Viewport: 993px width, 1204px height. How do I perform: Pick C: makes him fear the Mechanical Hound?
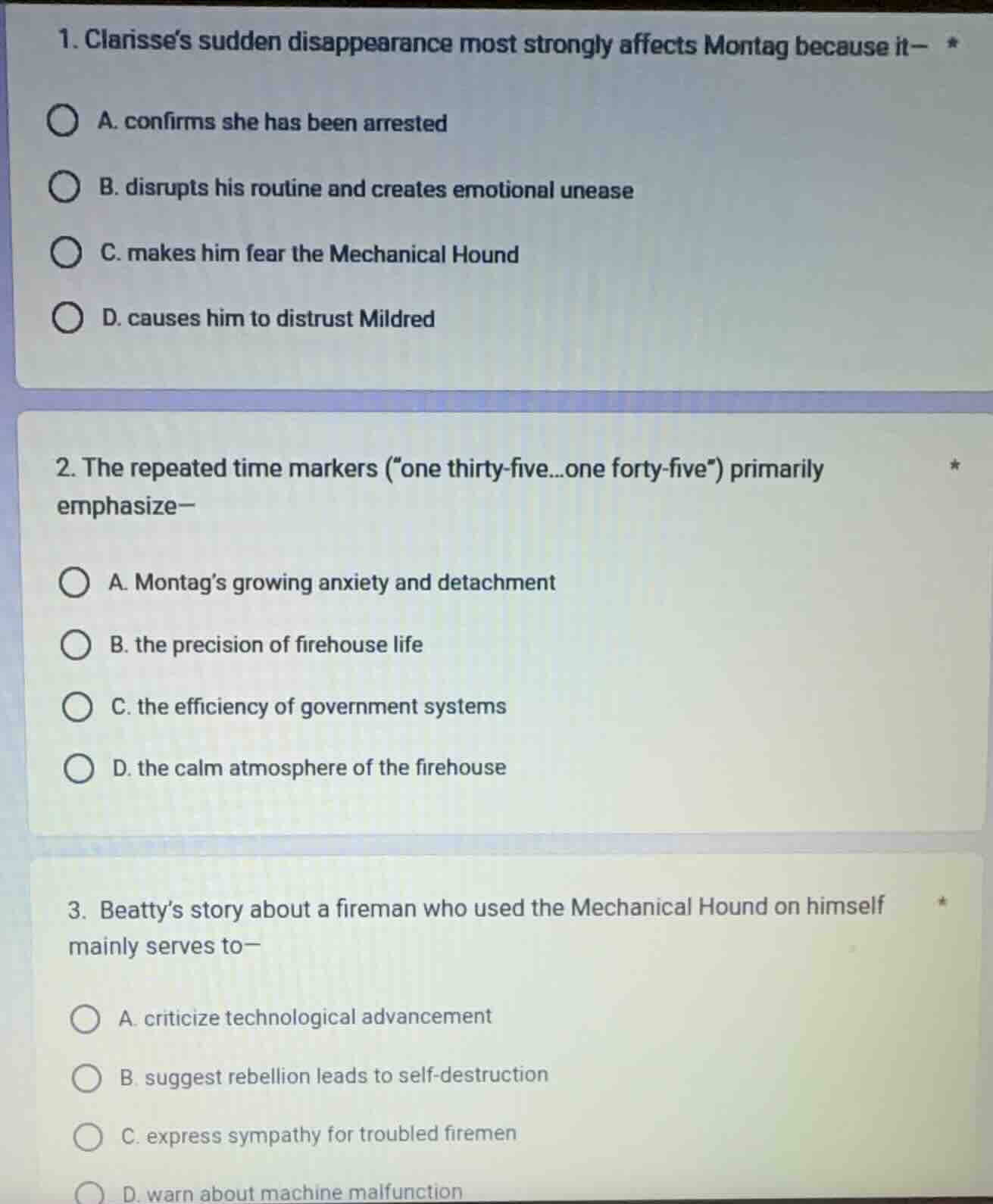pos(66,254)
